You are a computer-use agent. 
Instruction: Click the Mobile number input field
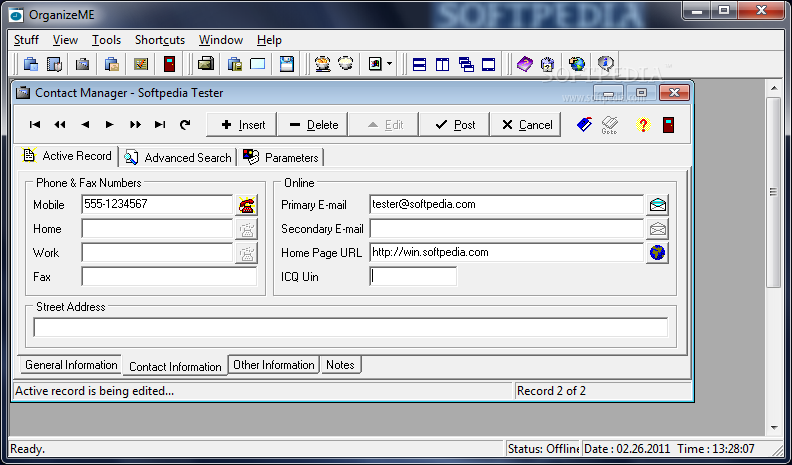click(157, 204)
